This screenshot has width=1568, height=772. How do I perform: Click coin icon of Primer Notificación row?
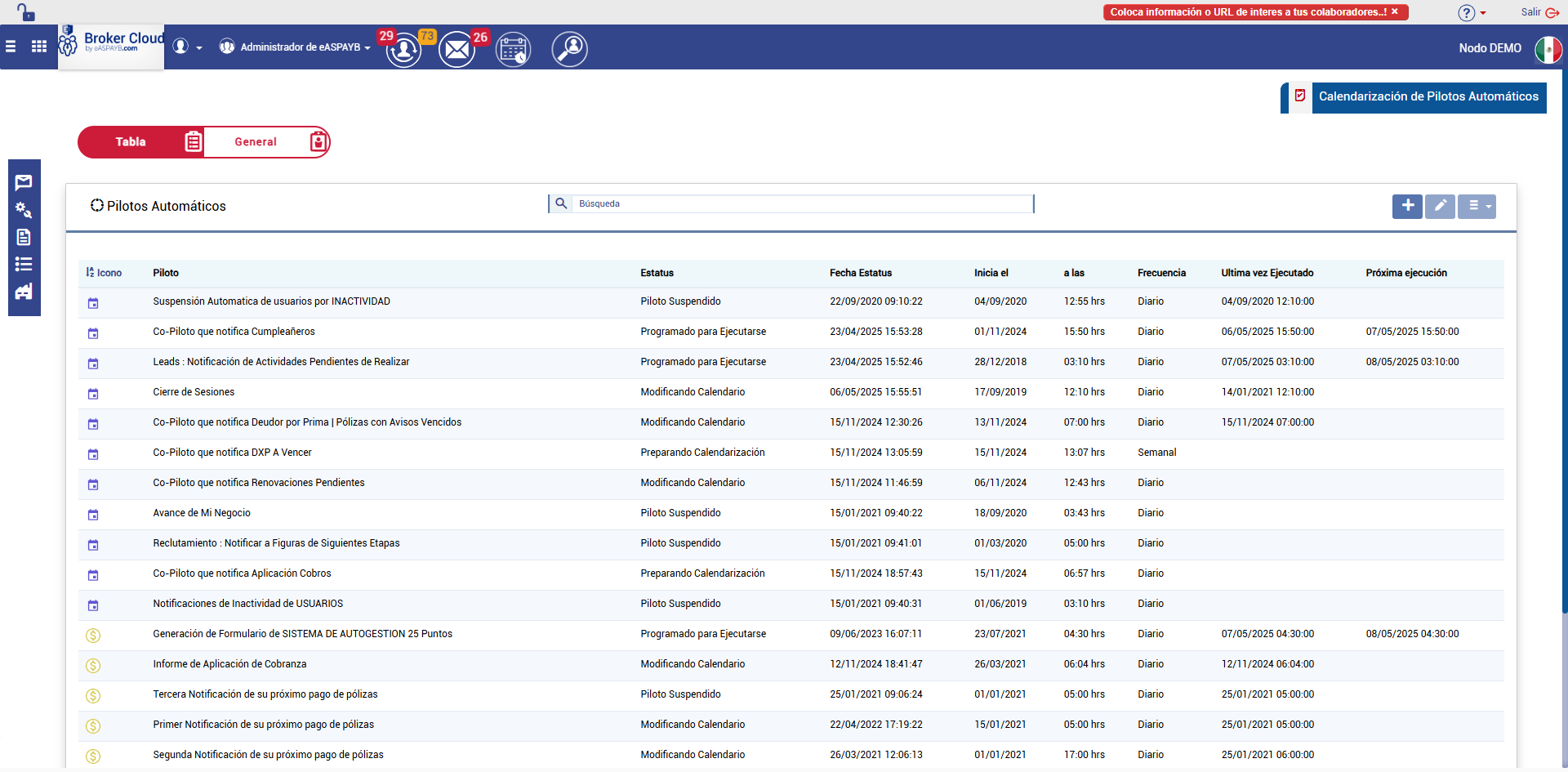coord(93,725)
